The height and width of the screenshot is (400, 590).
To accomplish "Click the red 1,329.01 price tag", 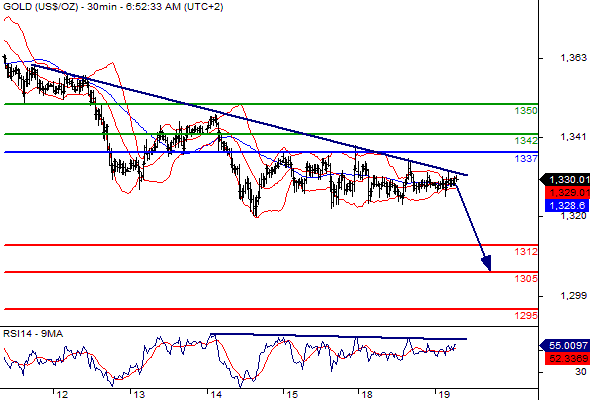I will click(567, 193).
